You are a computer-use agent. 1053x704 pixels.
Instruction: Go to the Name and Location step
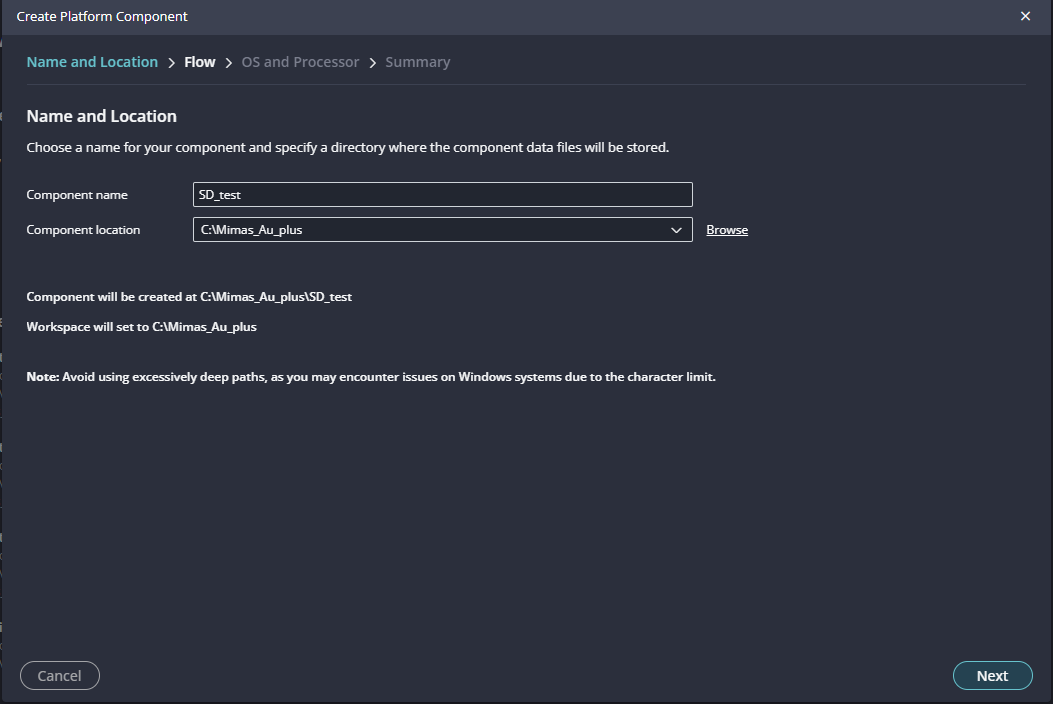point(92,62)
